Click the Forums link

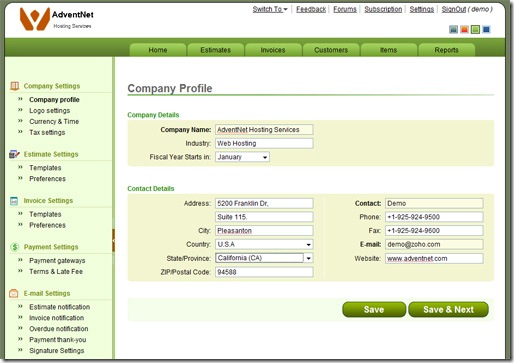click(345, 9)
